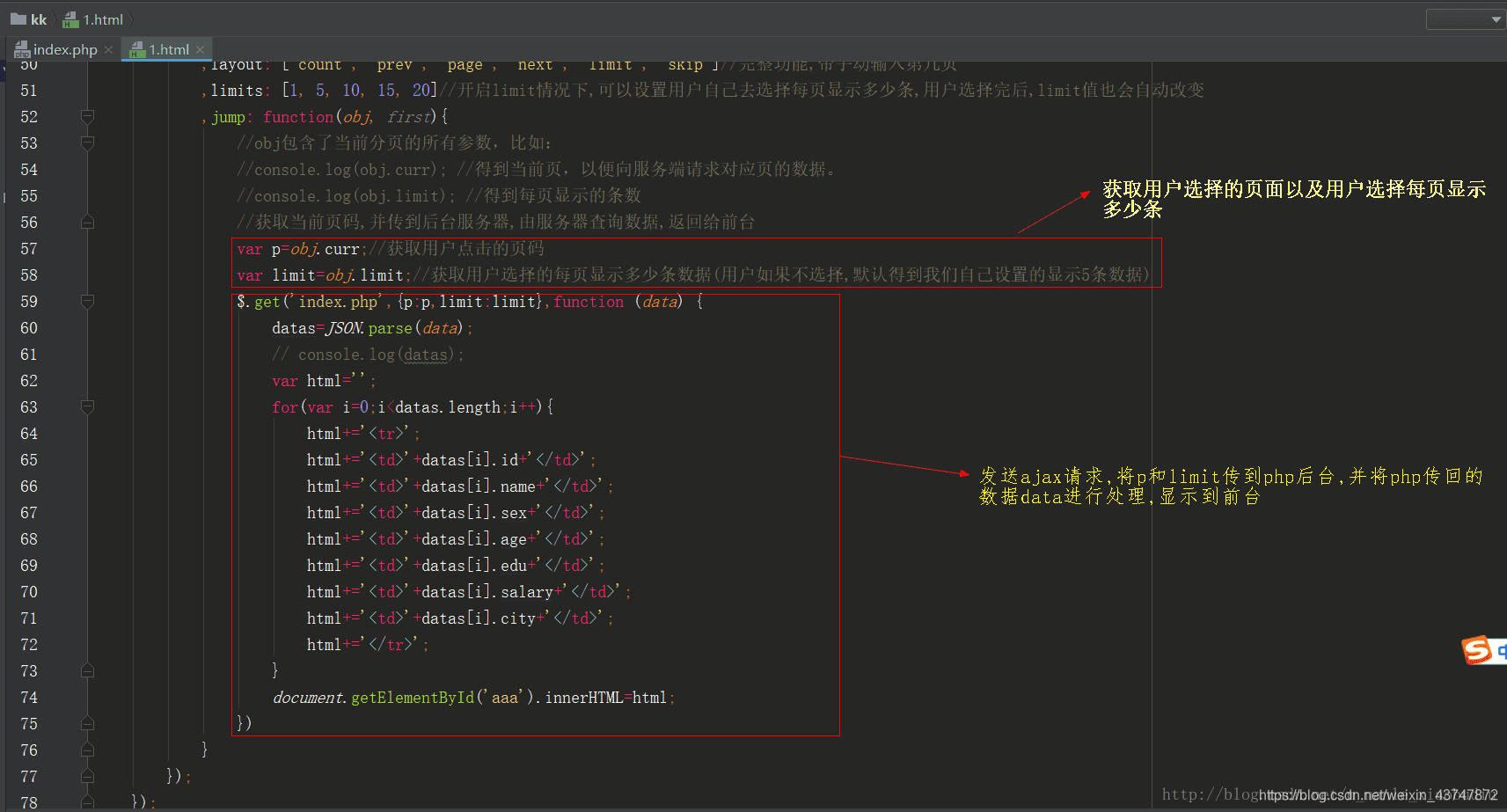Click 'JSON.parse(data)' on line 60
The image size is (1507, 812).
tap(395, 328)
